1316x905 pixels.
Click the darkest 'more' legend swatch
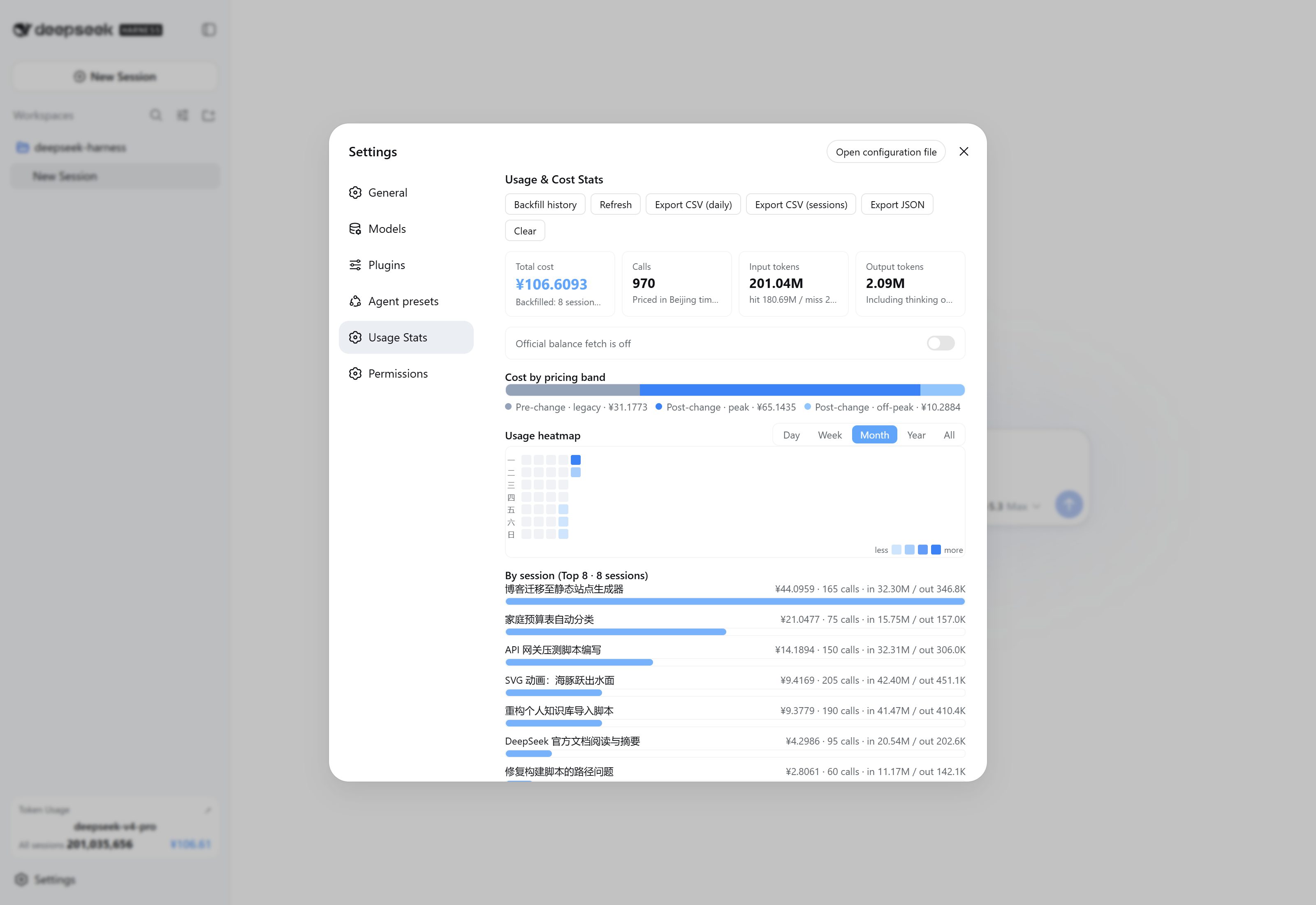pyautogui.click(x=936, y=550)
